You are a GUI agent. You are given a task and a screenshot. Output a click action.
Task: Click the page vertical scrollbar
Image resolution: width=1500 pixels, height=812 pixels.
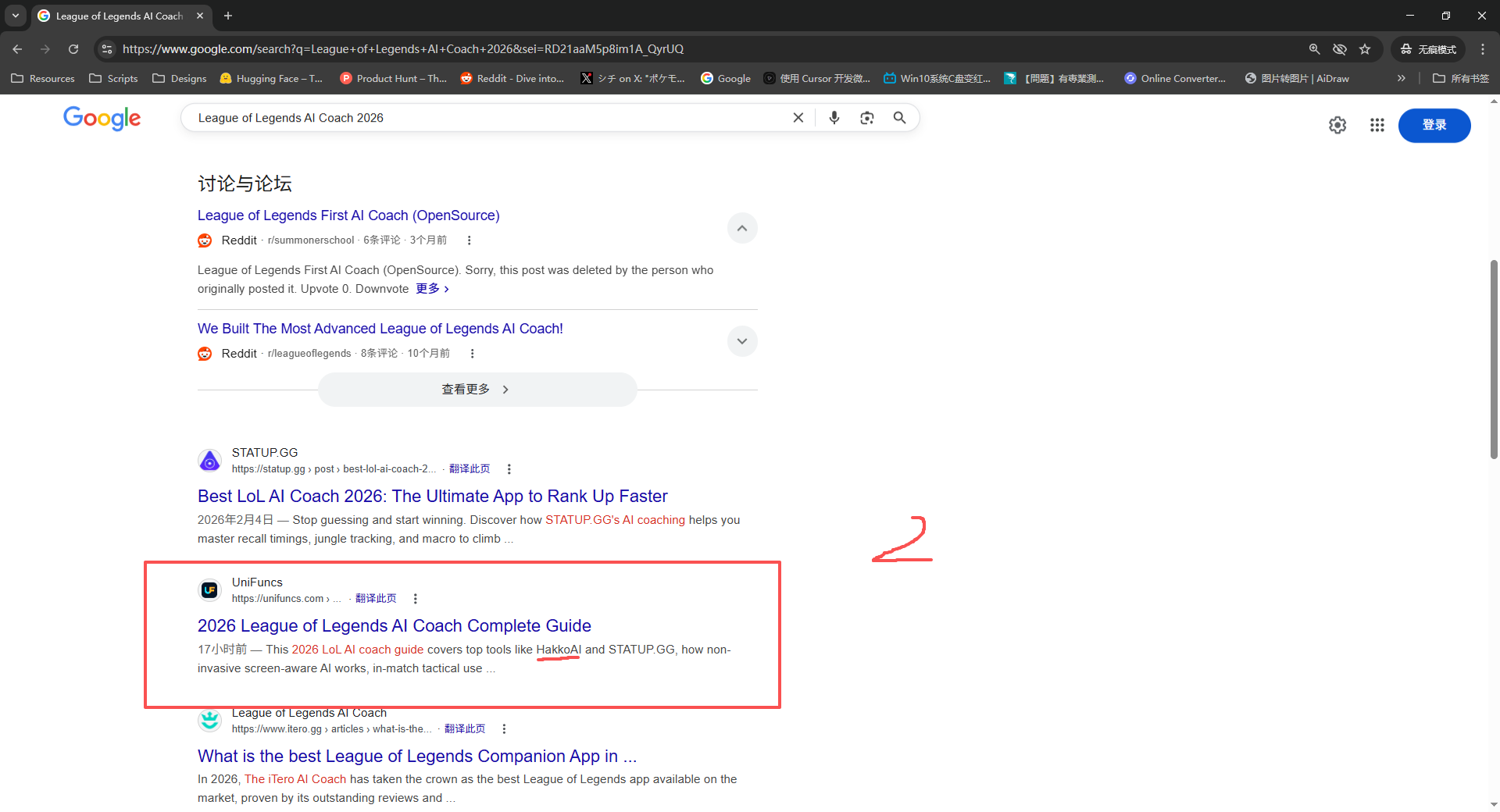[1494, 359]
